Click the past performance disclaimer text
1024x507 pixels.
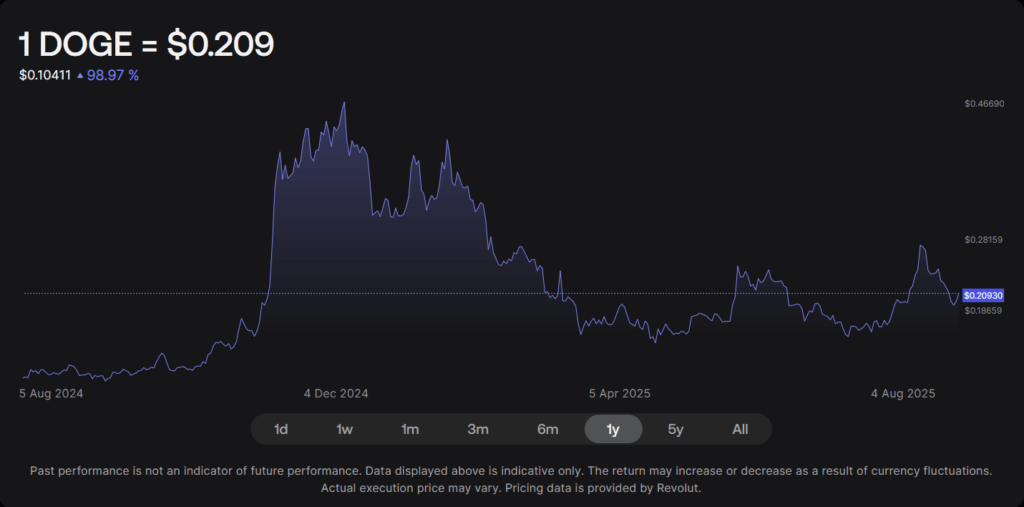point(511,479)
